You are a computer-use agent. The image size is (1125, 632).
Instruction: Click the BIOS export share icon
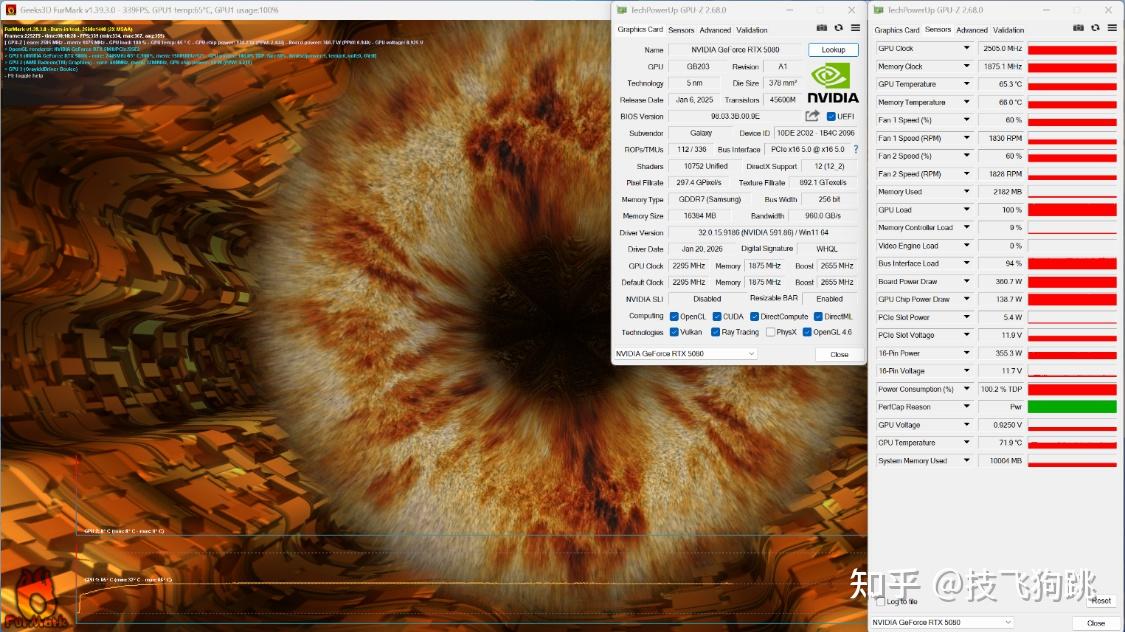point(811,115)
